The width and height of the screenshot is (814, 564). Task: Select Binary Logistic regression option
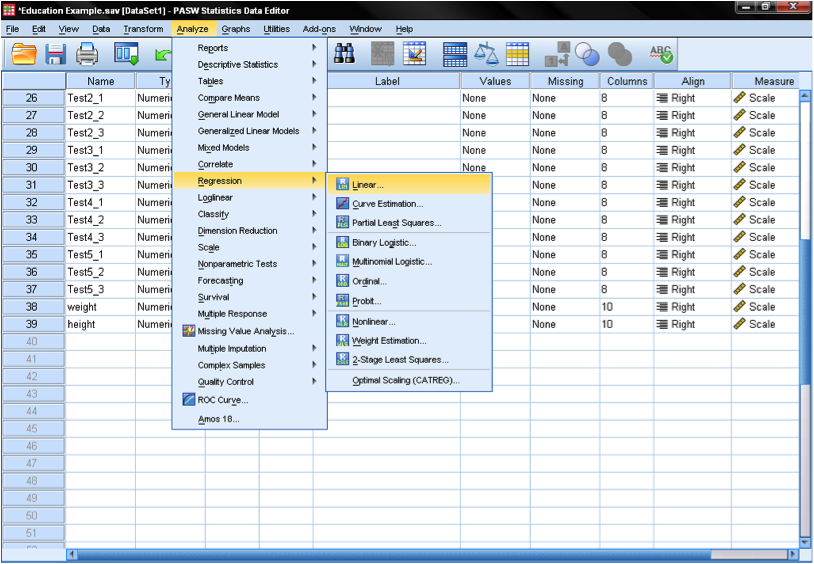[x=384, y=243]
